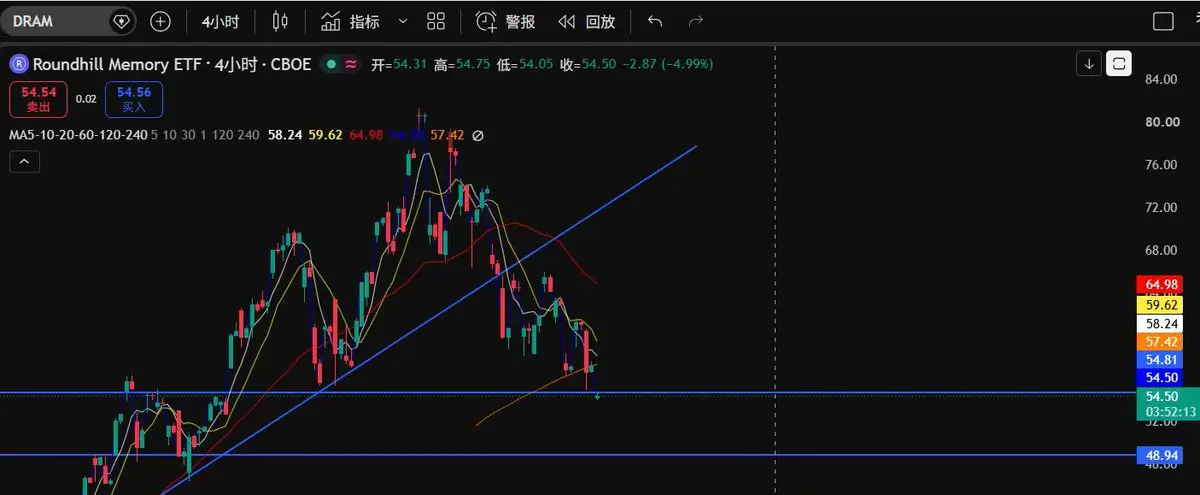Open the candlestick chart style menu
This screenshot has height=495, width=1200.
[280, 21]
